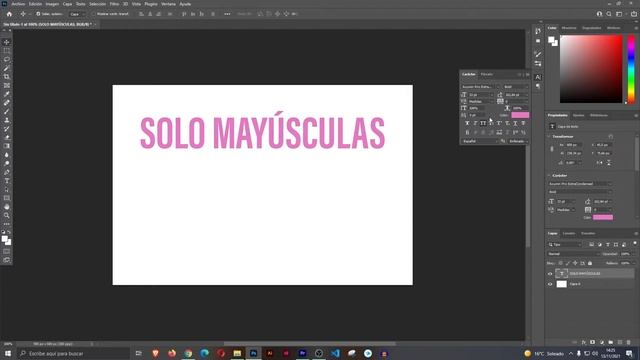The height and width of the screenshot is (360, 640).
Task: Select the Lasso tool
Action: [x=7, y=59]
